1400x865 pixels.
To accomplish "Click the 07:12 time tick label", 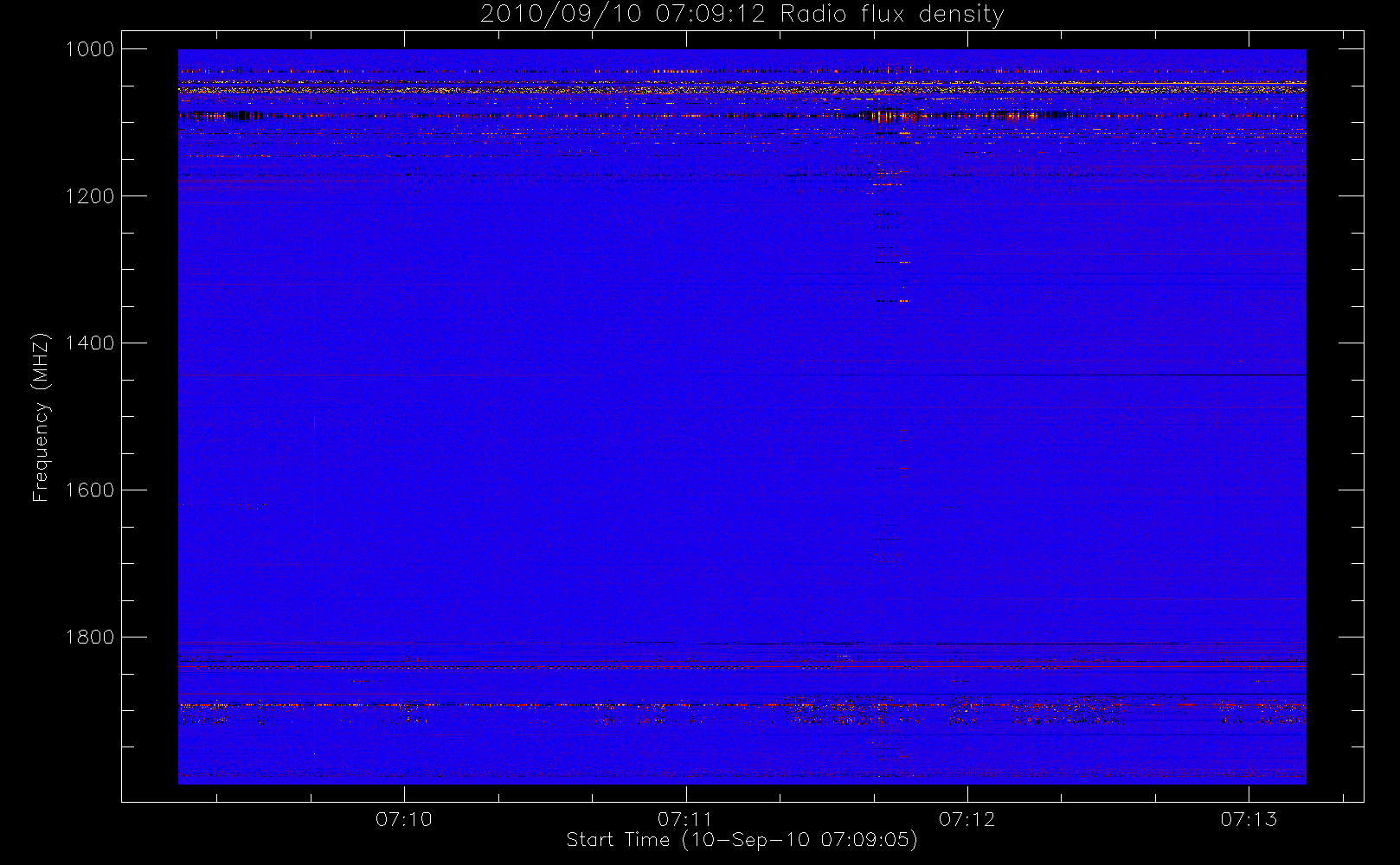I will (x=967, y=819).
